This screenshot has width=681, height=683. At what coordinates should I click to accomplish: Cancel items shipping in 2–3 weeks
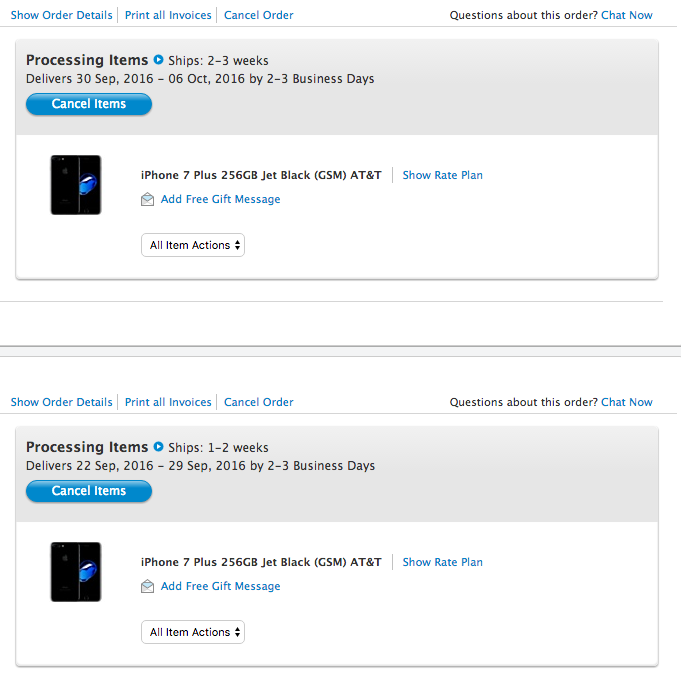pos(89,104)
